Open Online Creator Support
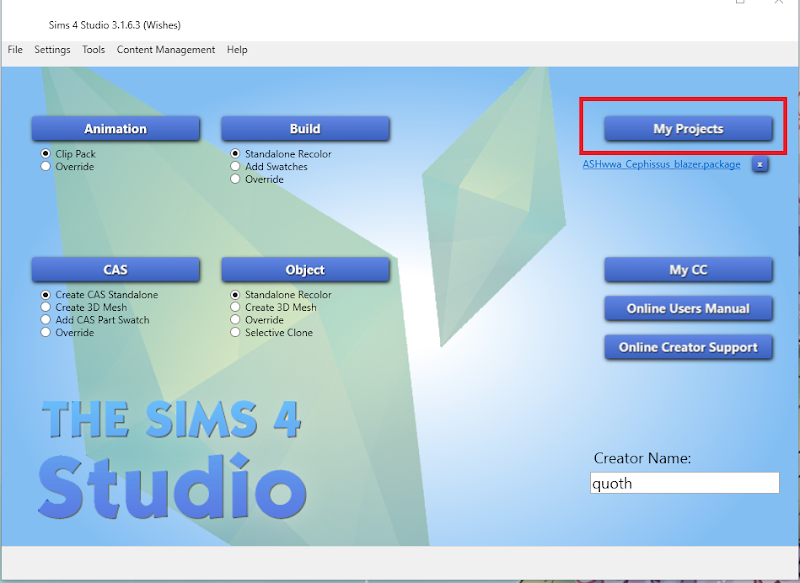800x583 pixels. (x=688, y=347)
